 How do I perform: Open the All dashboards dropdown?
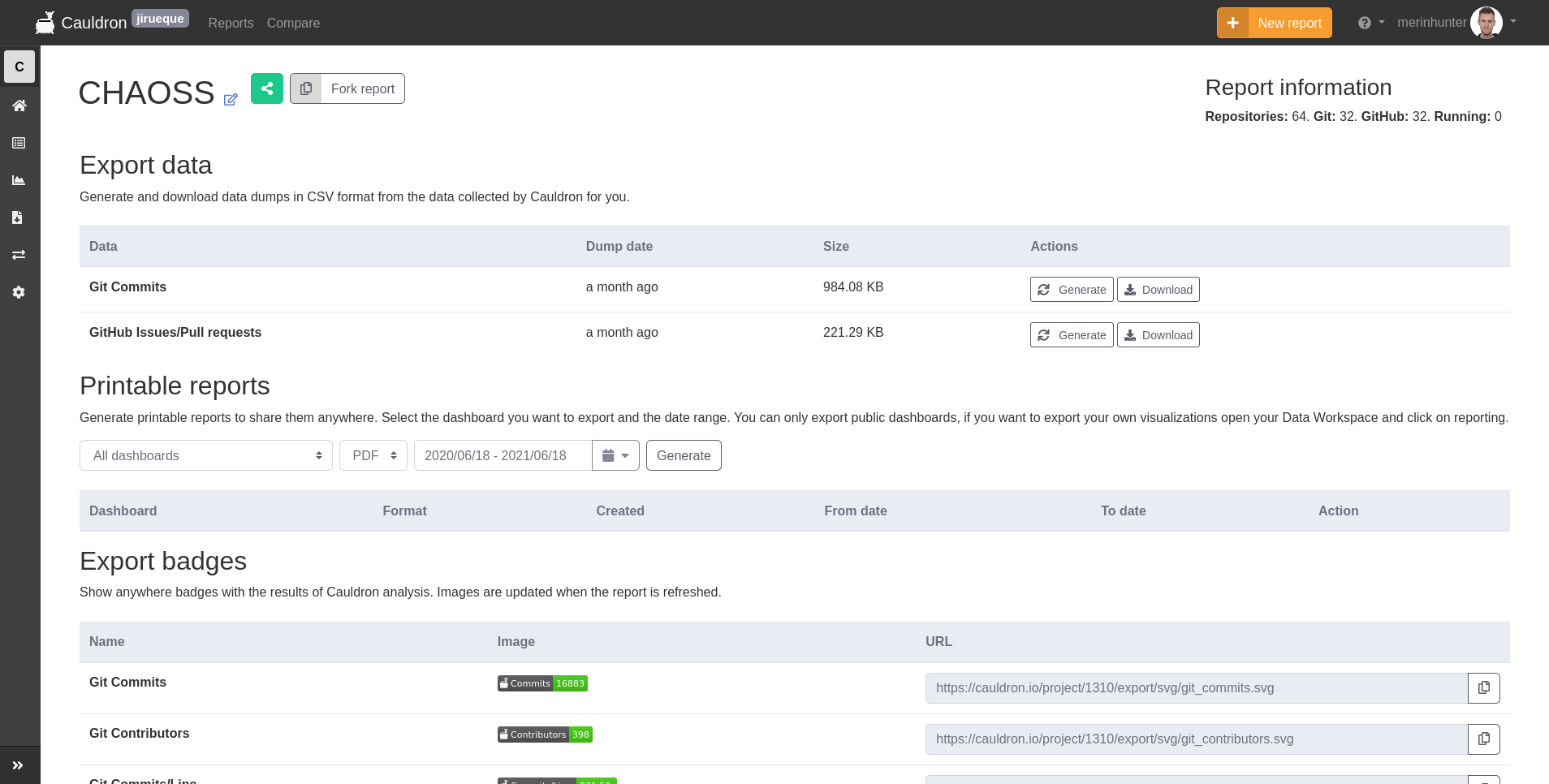pos(206,455)
